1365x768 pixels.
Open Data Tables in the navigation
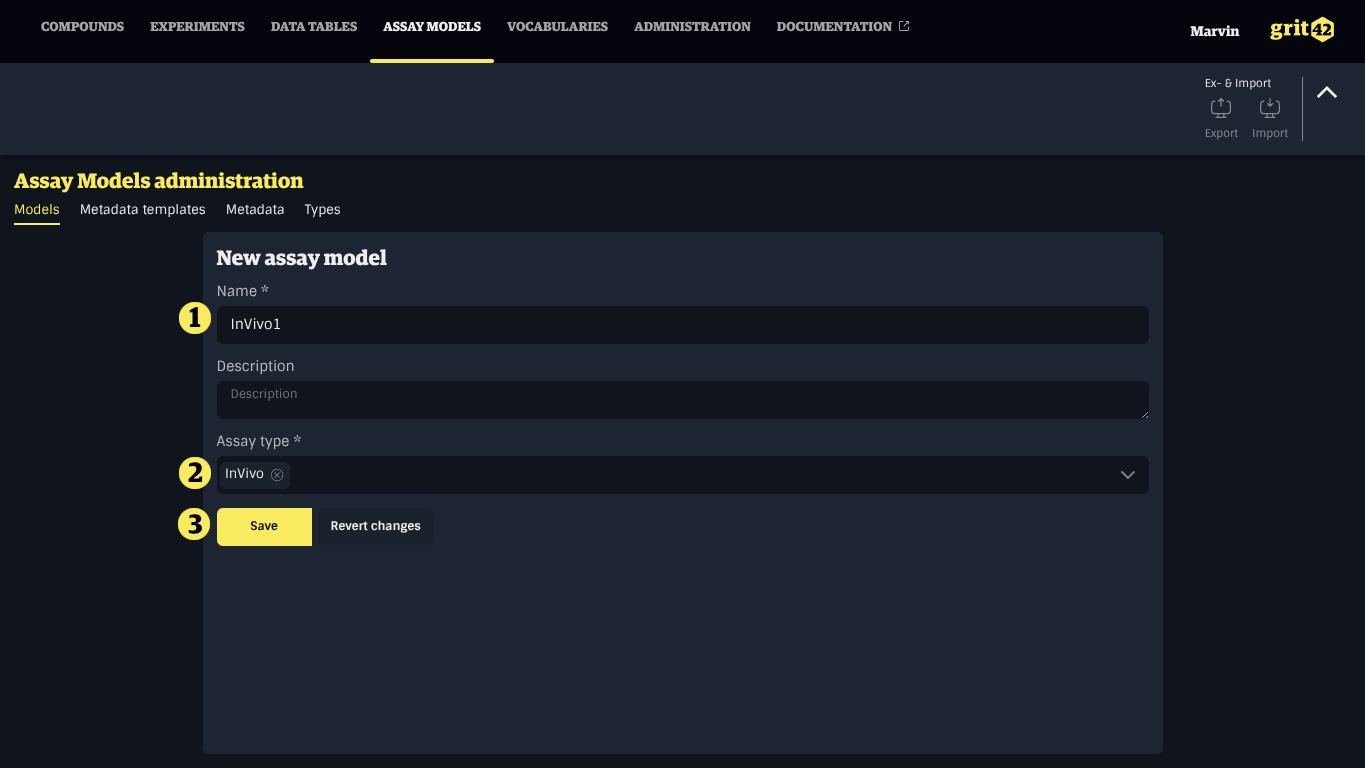click(314, 27)
